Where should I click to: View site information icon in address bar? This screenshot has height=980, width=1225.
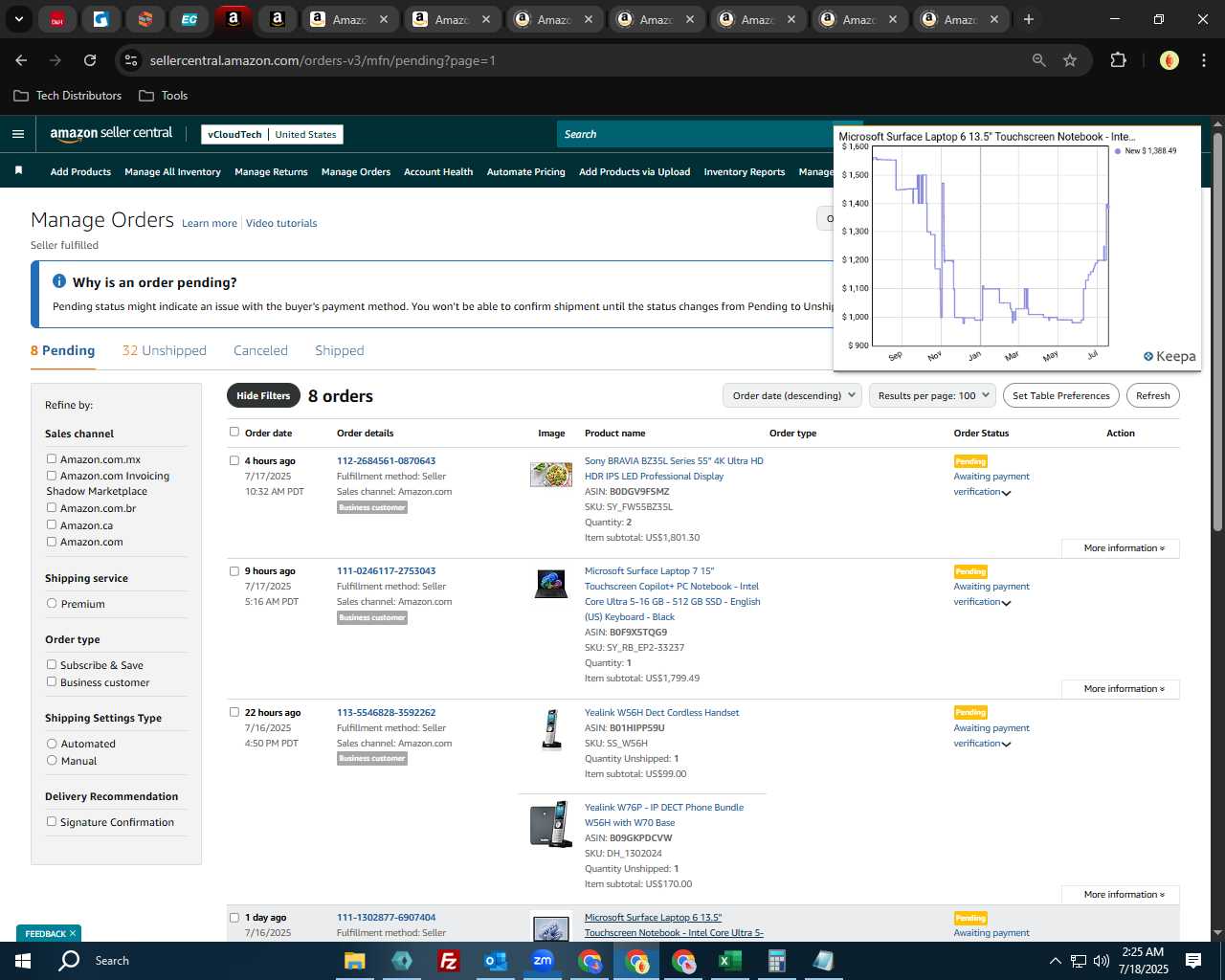pyautogui.click(x=131, y=60)
